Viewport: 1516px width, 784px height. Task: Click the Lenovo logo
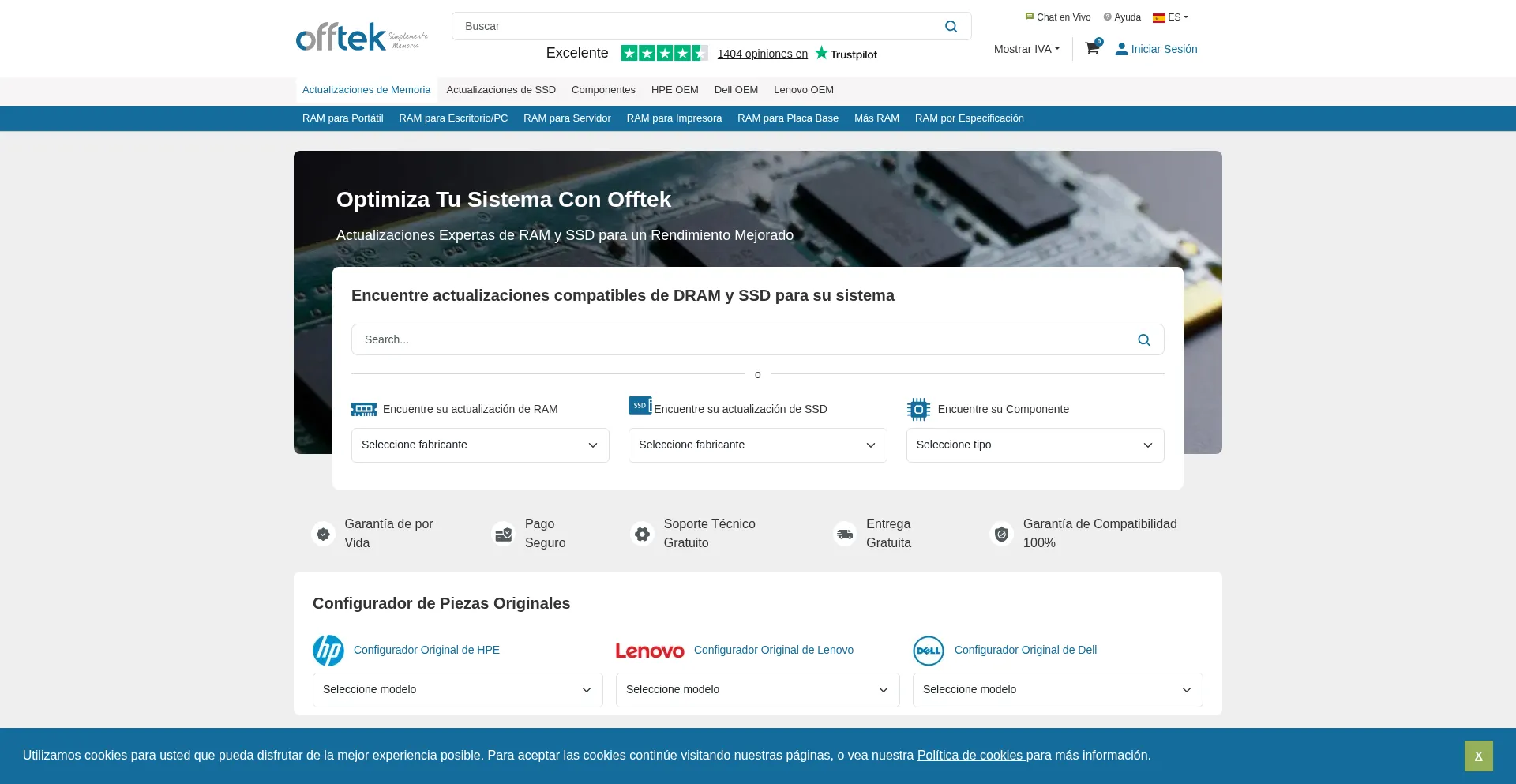pyautogui.click(x=650, y=651)
